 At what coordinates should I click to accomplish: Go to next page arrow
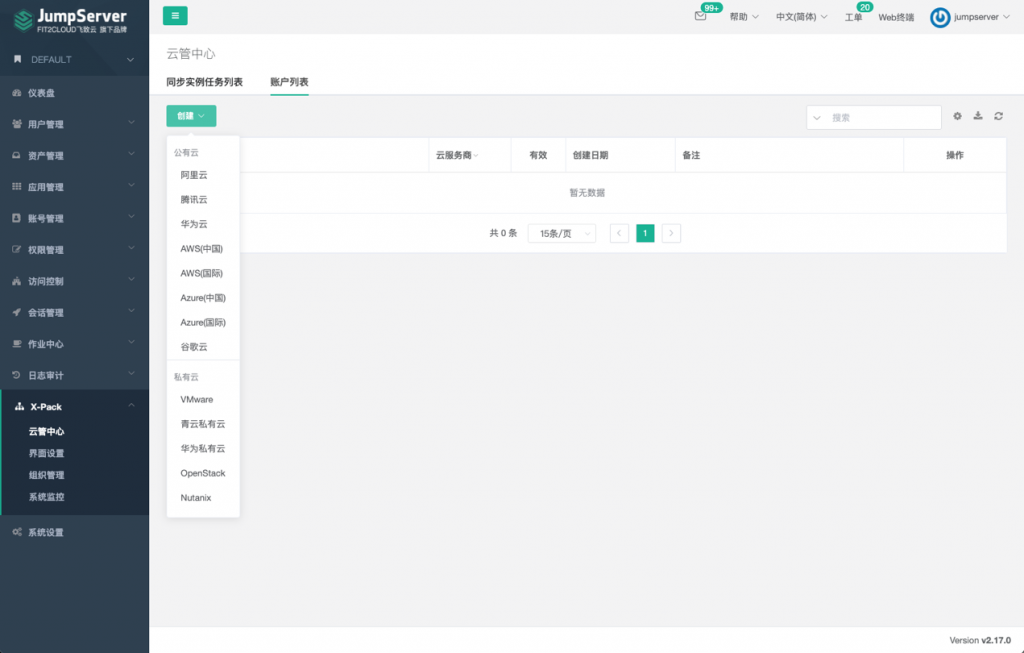coord(671,233)
